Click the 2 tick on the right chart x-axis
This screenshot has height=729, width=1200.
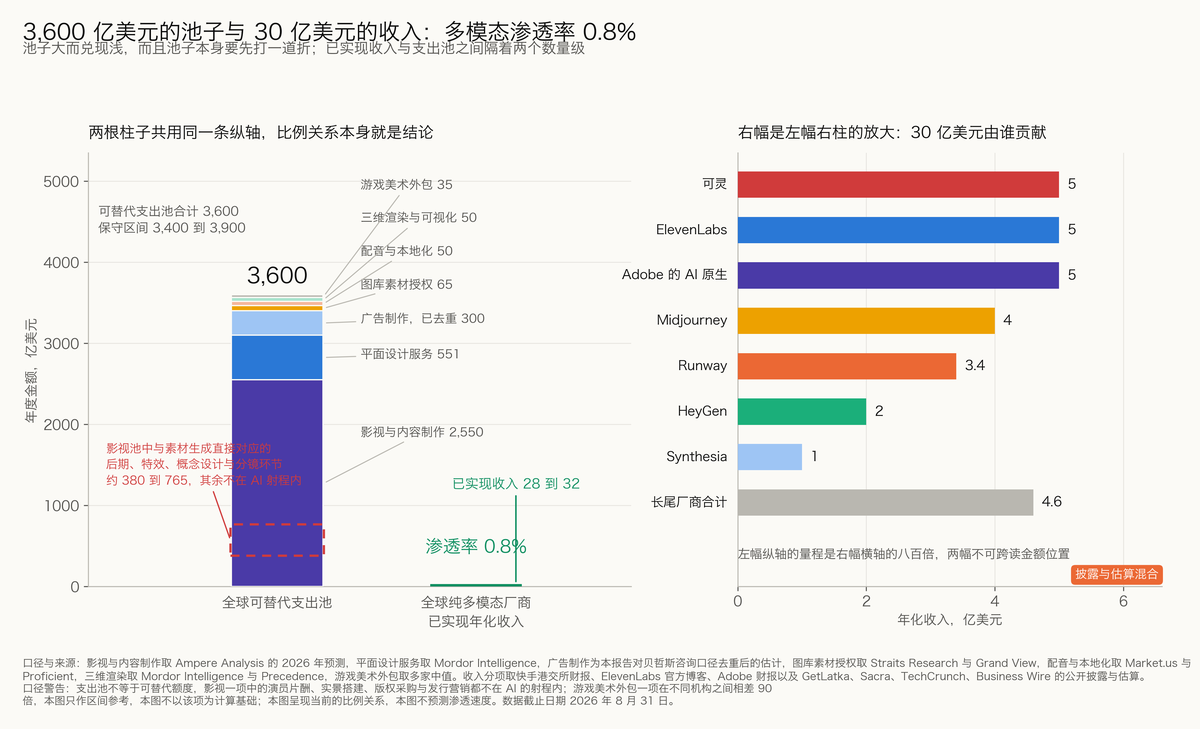coord(866,602)
